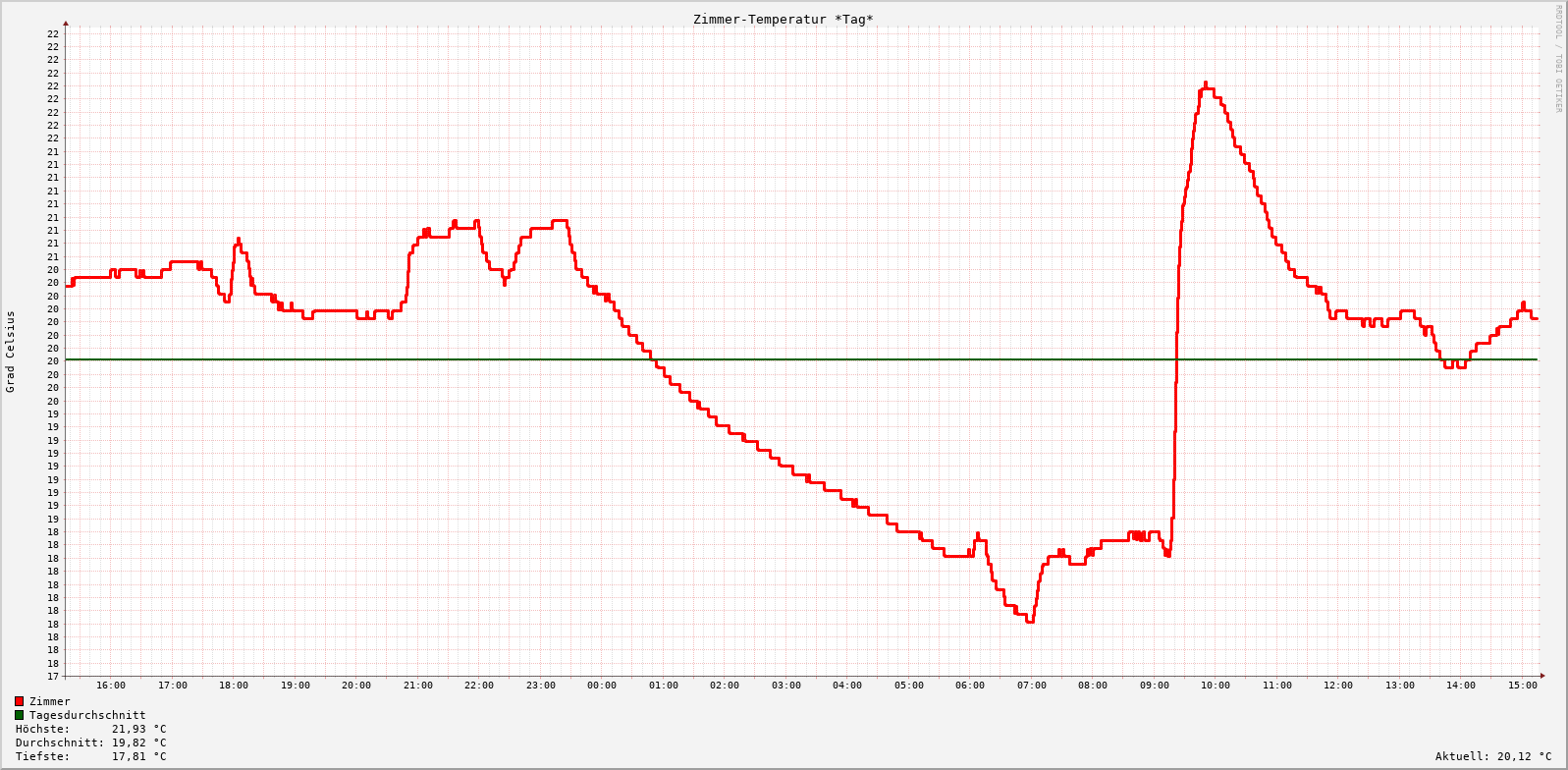Click the RRDTOOL / TOBI OETIKER watermark
Screen dimensions: 1568x770
tap(1558, 59)
